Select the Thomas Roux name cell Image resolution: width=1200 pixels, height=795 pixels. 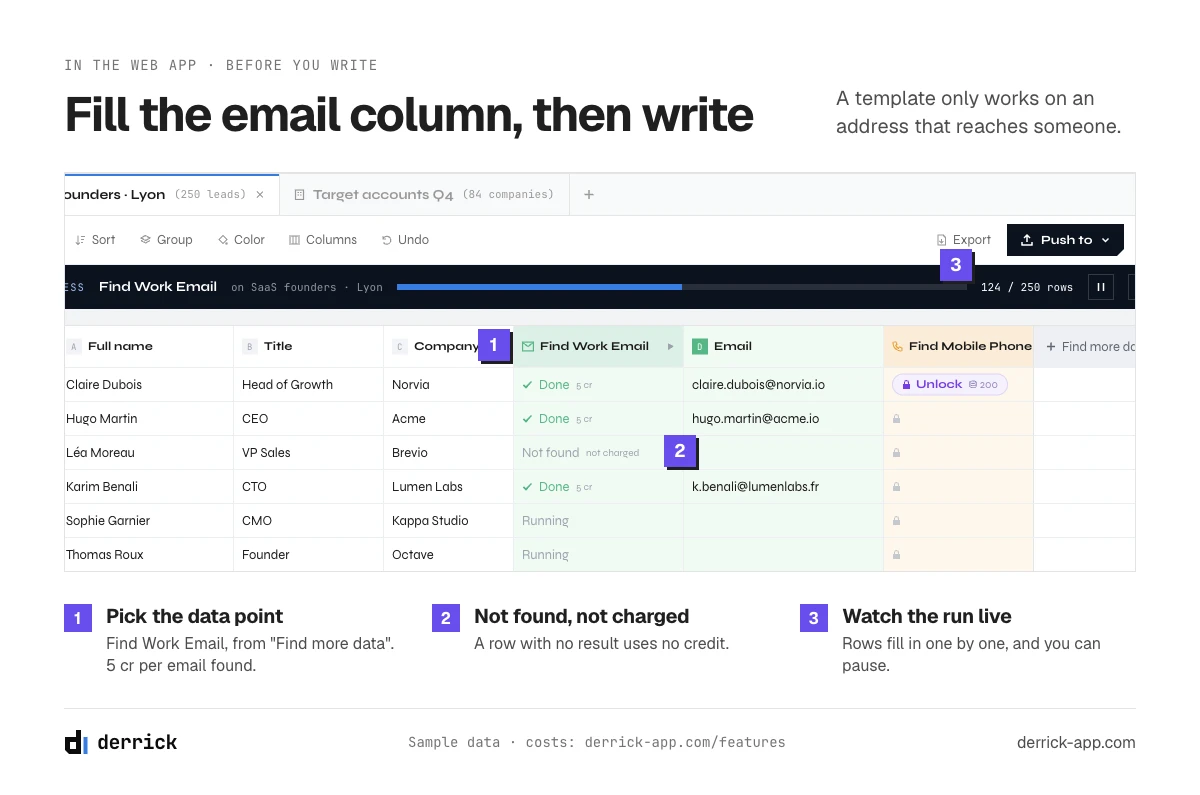pos(149,555)
